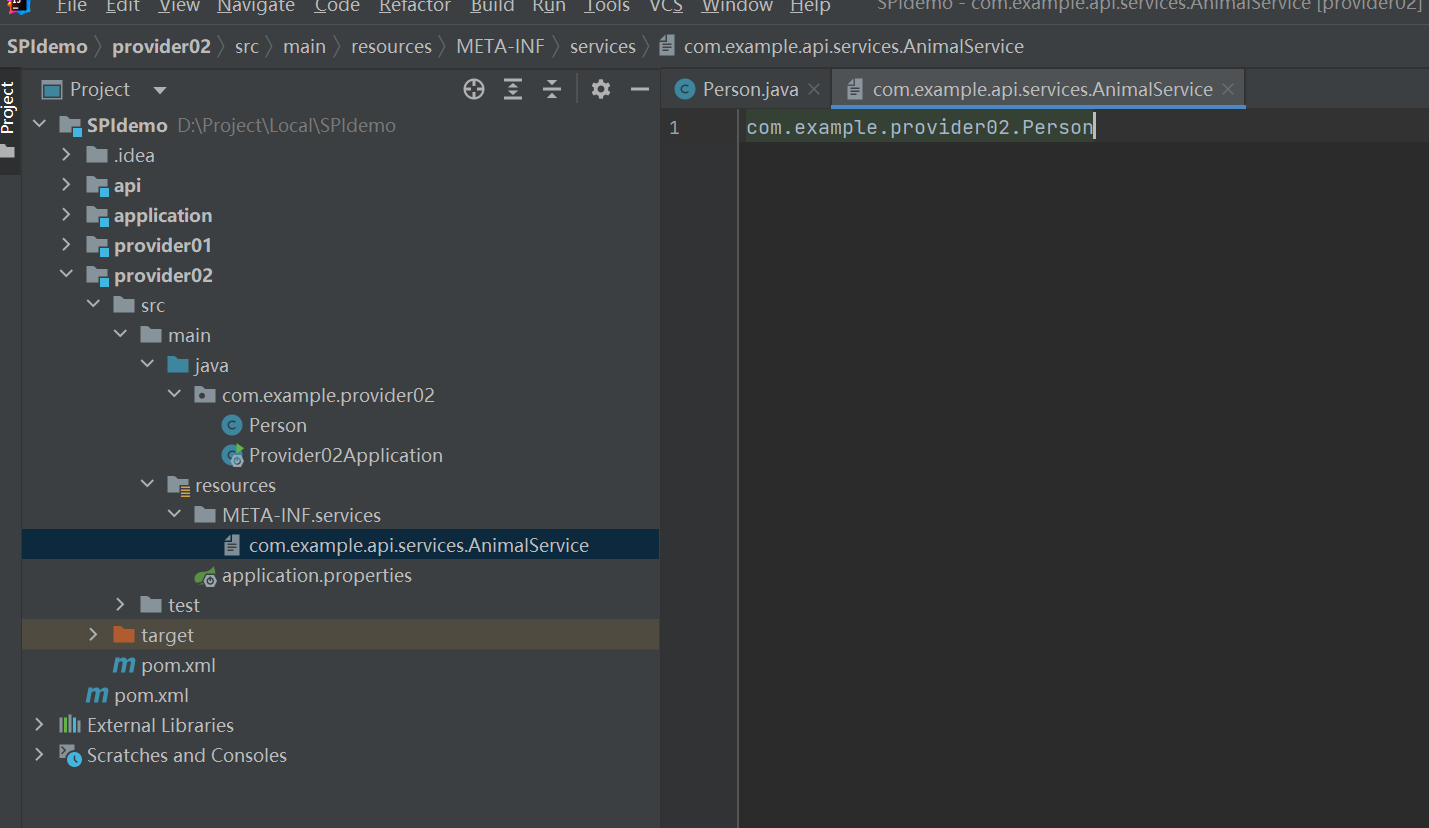Click the resources folder icon
This screenshot has height=828, width=1429.
tap(178, 485)
